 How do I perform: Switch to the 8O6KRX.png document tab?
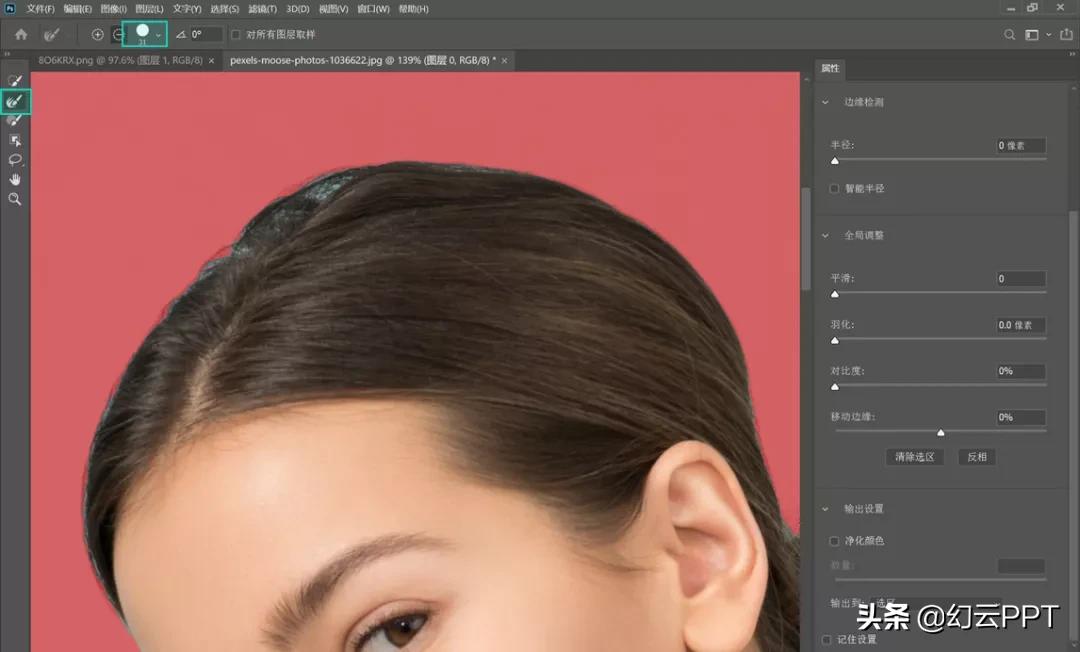(x=119, y=61)
